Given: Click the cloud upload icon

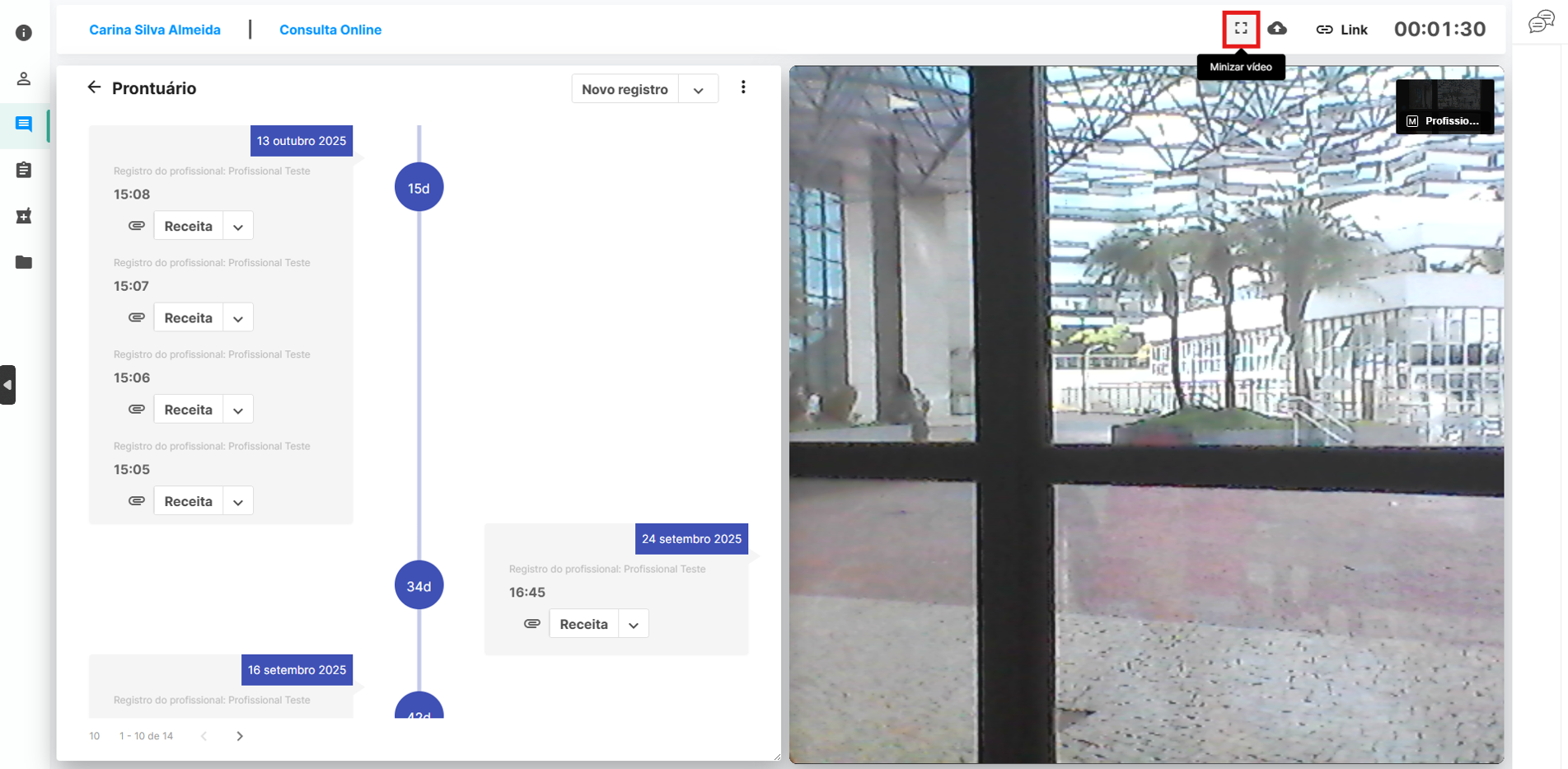Looking at the screenshot, I should 1277,29.
